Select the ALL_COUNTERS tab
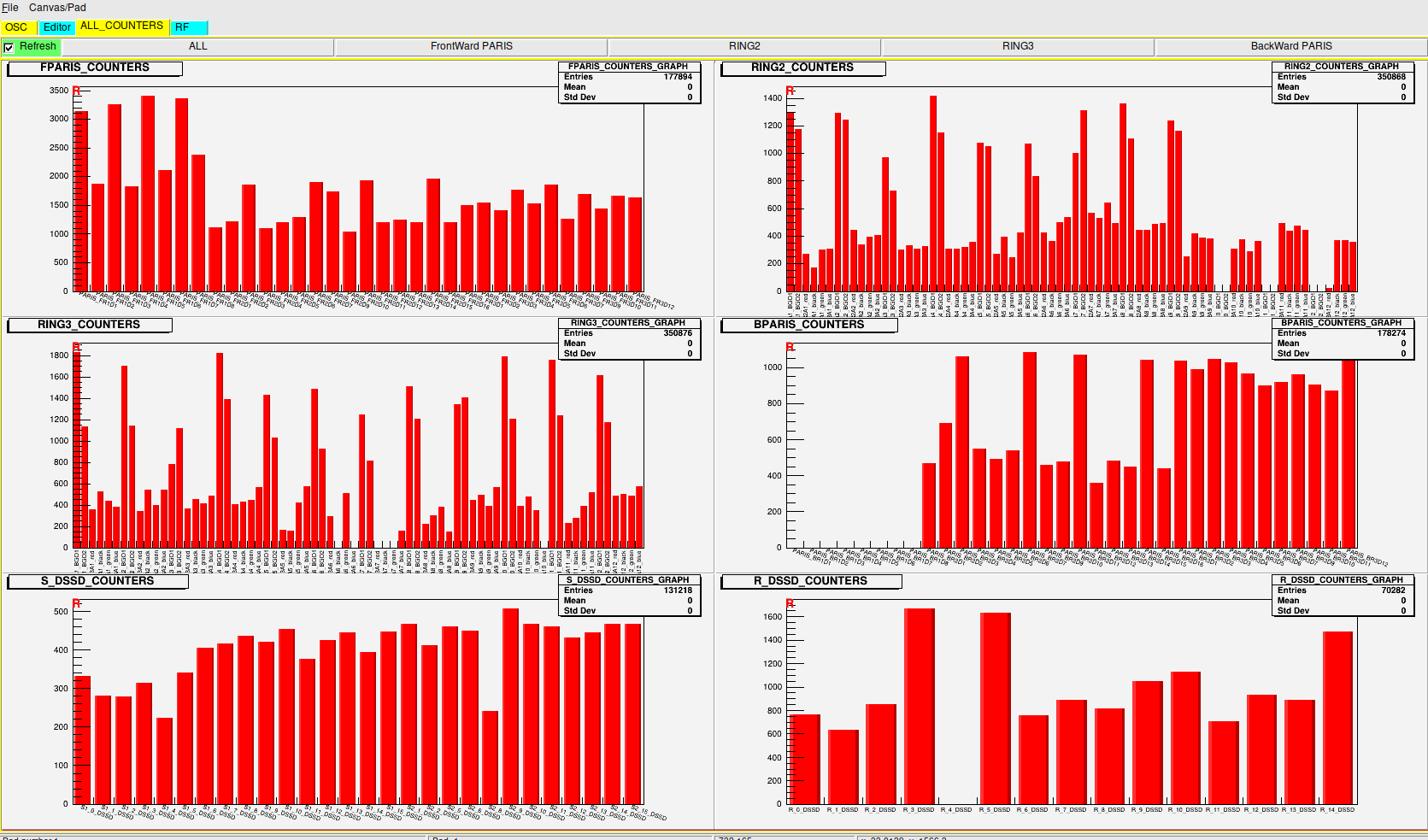 point(121,26)
